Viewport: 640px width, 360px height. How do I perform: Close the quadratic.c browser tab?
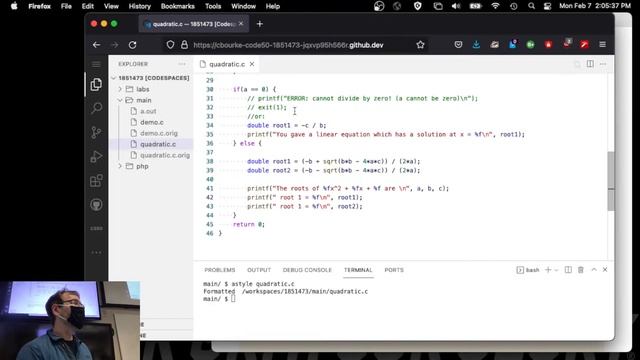[241, 24]
